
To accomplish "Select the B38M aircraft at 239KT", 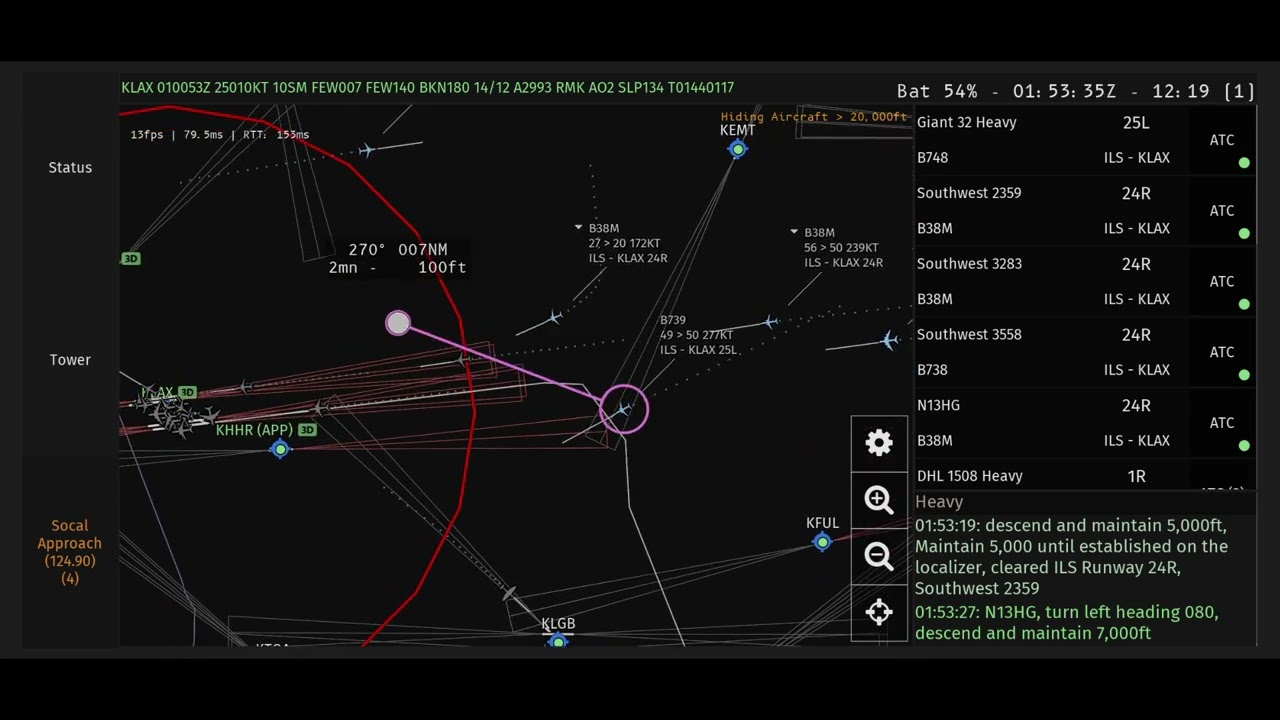I will click(x=769, y=322).
